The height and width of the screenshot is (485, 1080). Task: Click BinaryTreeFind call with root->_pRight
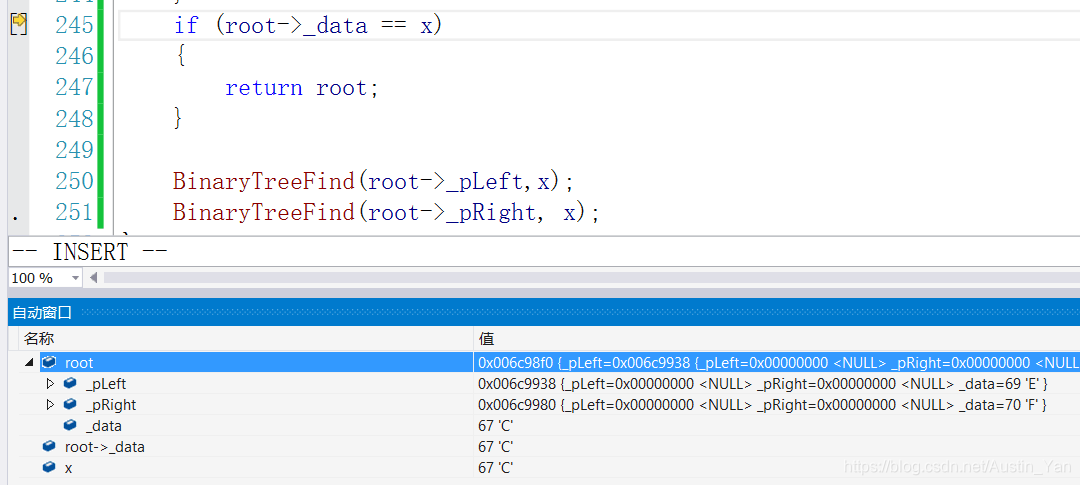tap(386, 213)
